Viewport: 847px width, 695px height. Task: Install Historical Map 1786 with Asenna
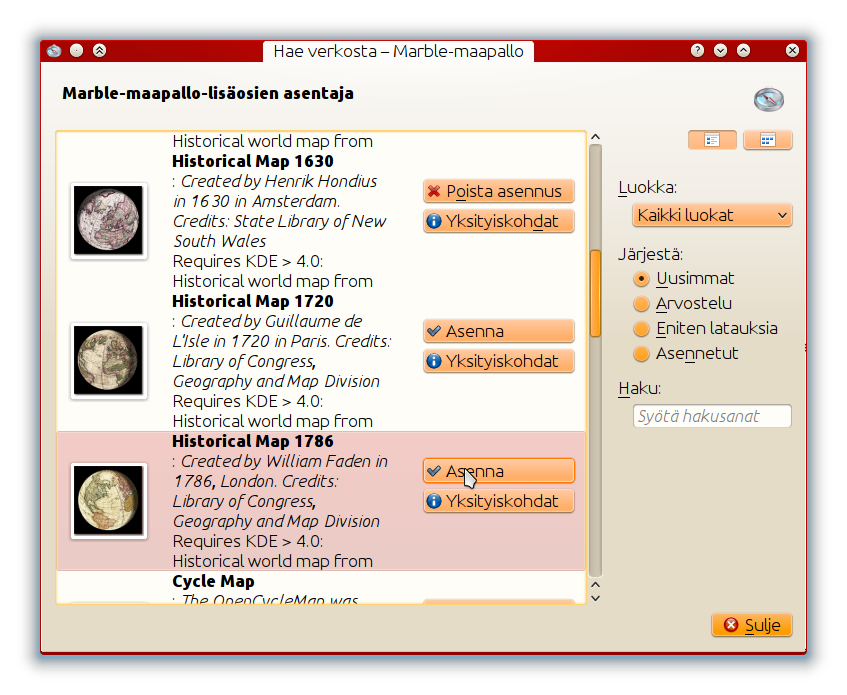pyautogui.click(x=499, y=471)
